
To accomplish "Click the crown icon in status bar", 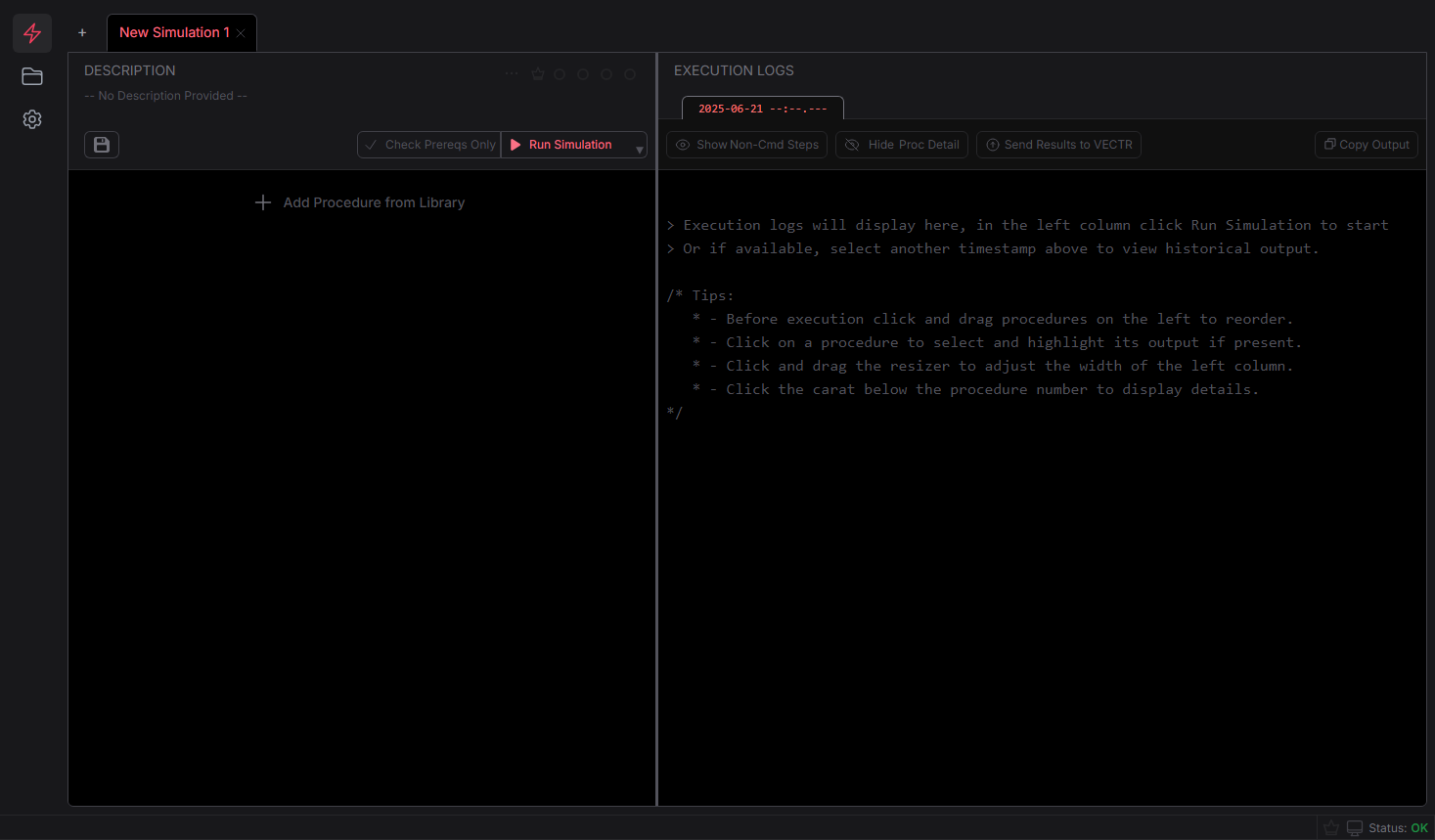I will pyautogui.click(x=1331, y=828).
